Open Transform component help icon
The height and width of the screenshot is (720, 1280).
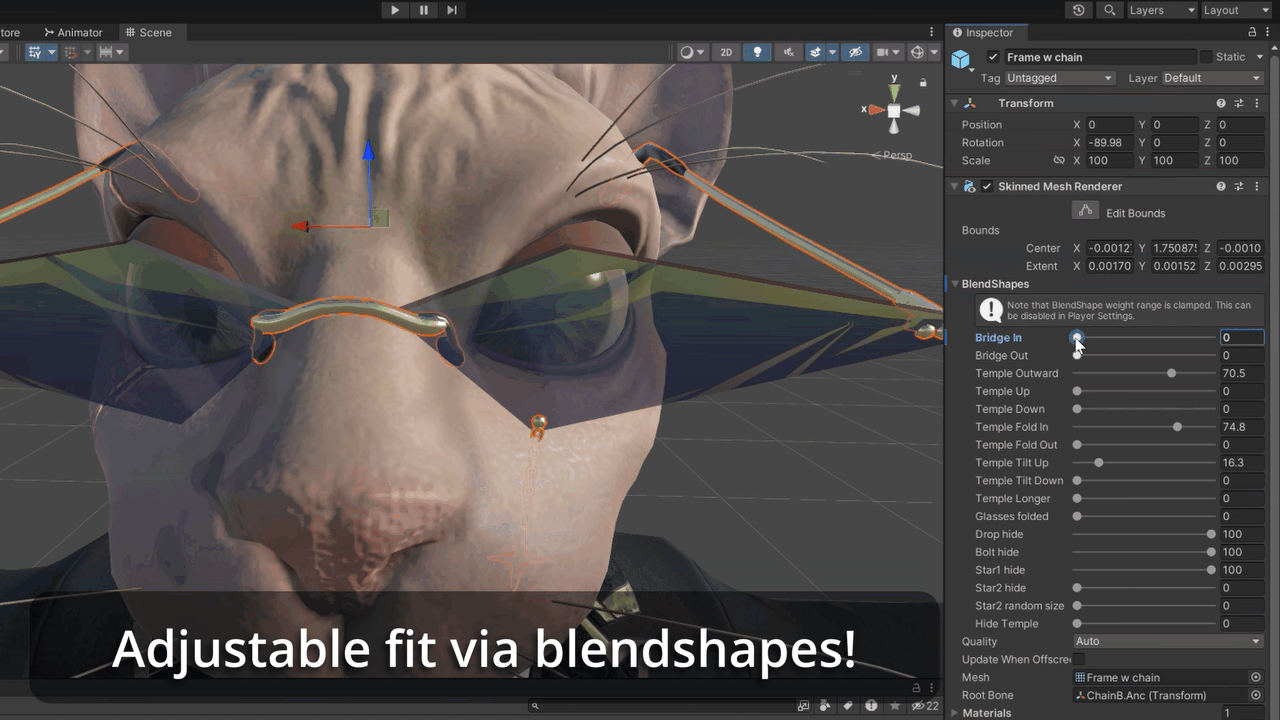[1221, 103]
